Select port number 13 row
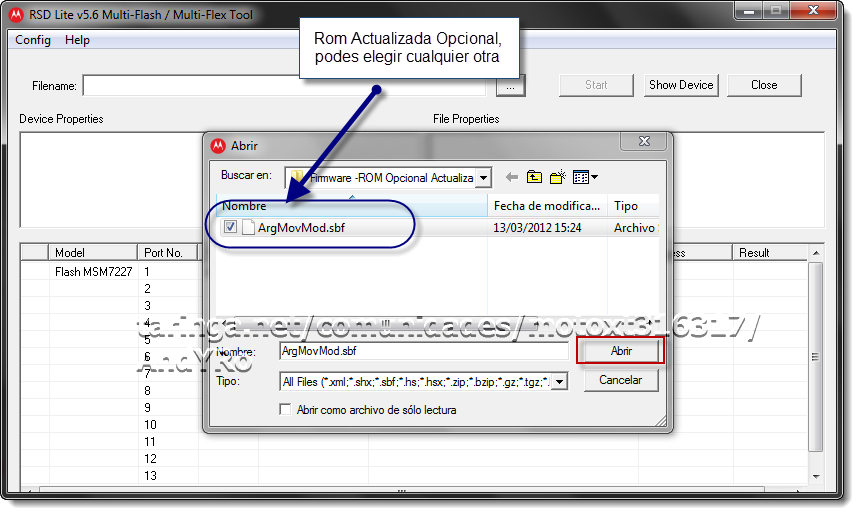Screen dimensions: 859x515 tap(150, 476)
